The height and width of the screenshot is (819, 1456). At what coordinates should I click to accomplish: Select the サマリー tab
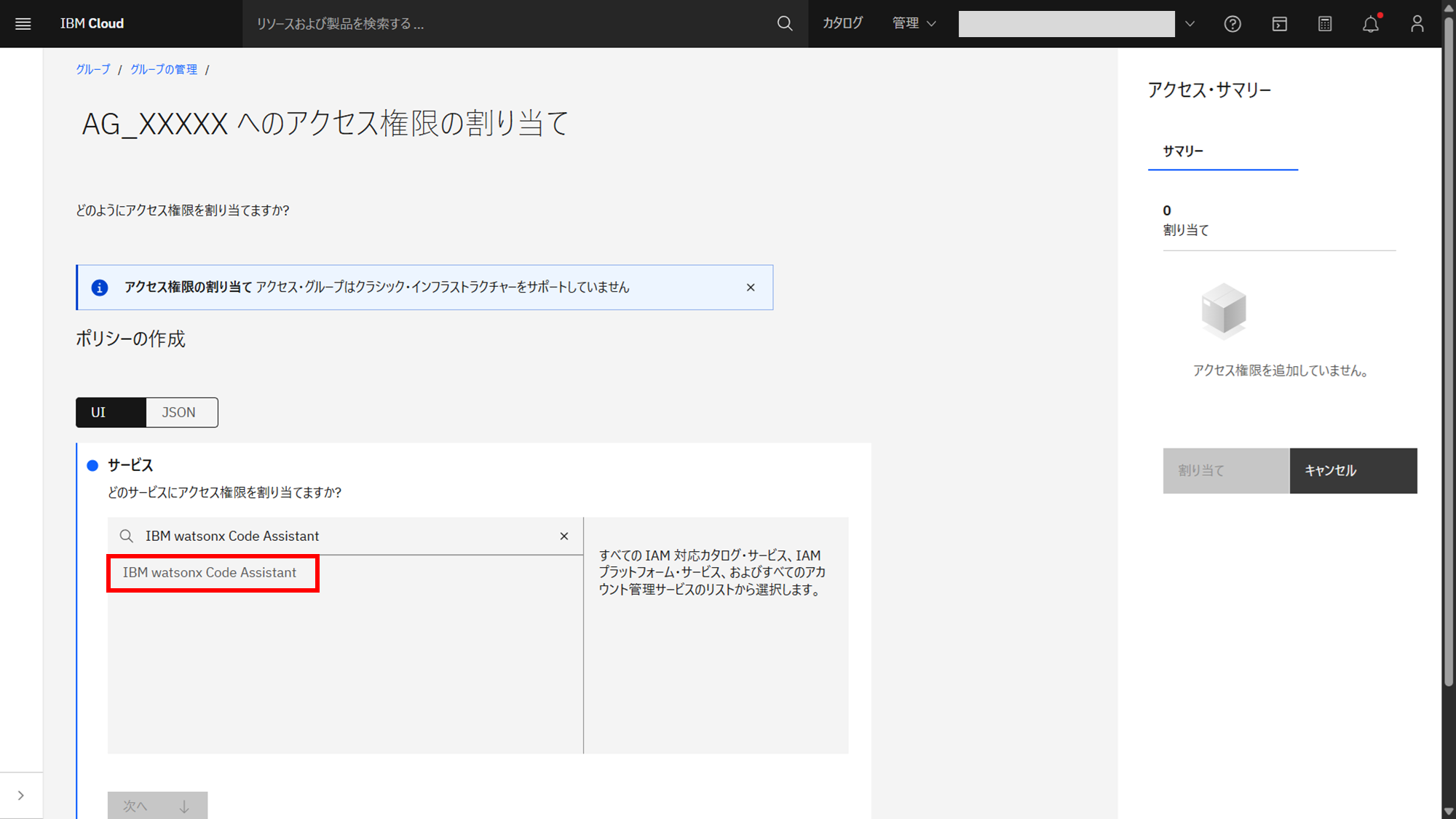[x=1183, y=151]
